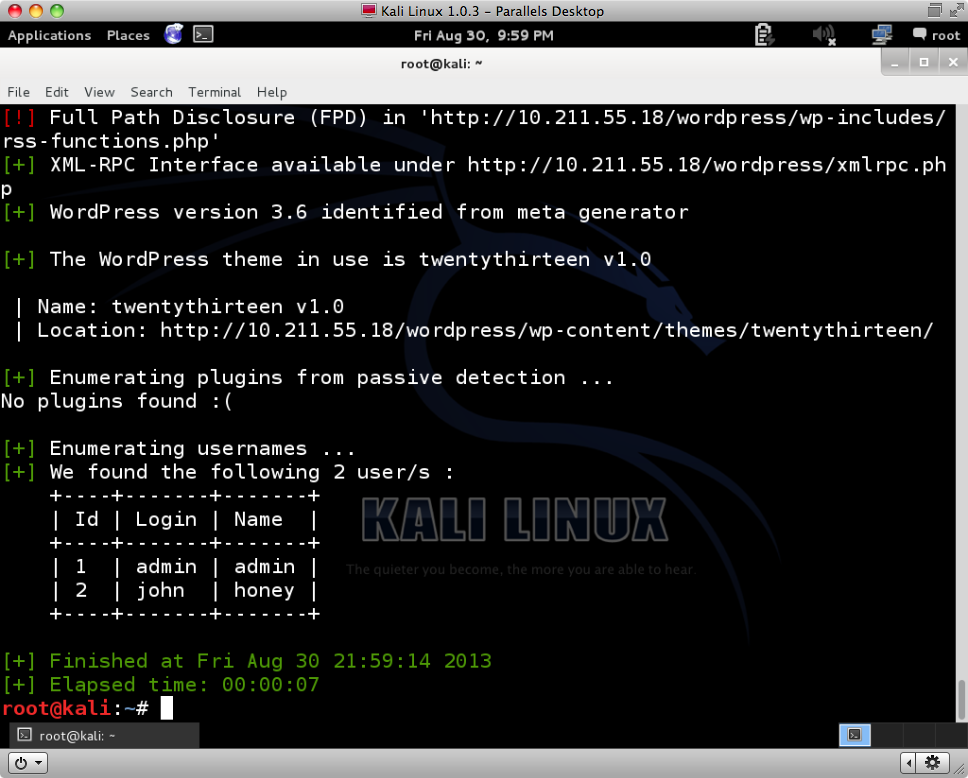Click the muted volume speaker icon
Viewport: 968px width, 778px height.
coord(824,35)
